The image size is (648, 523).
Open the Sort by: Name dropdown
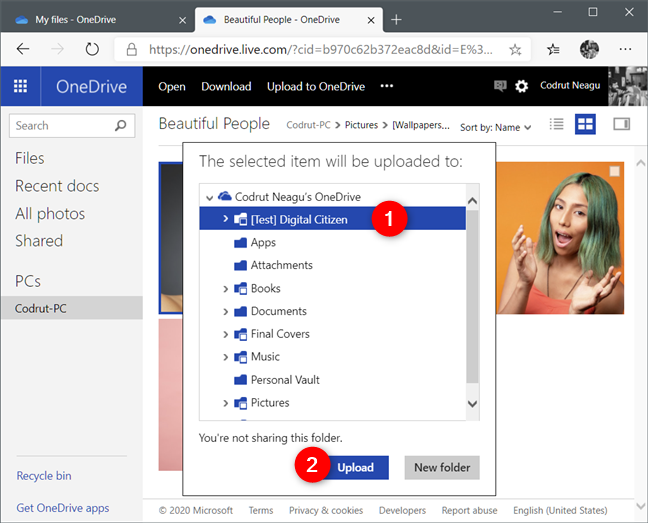496,127
